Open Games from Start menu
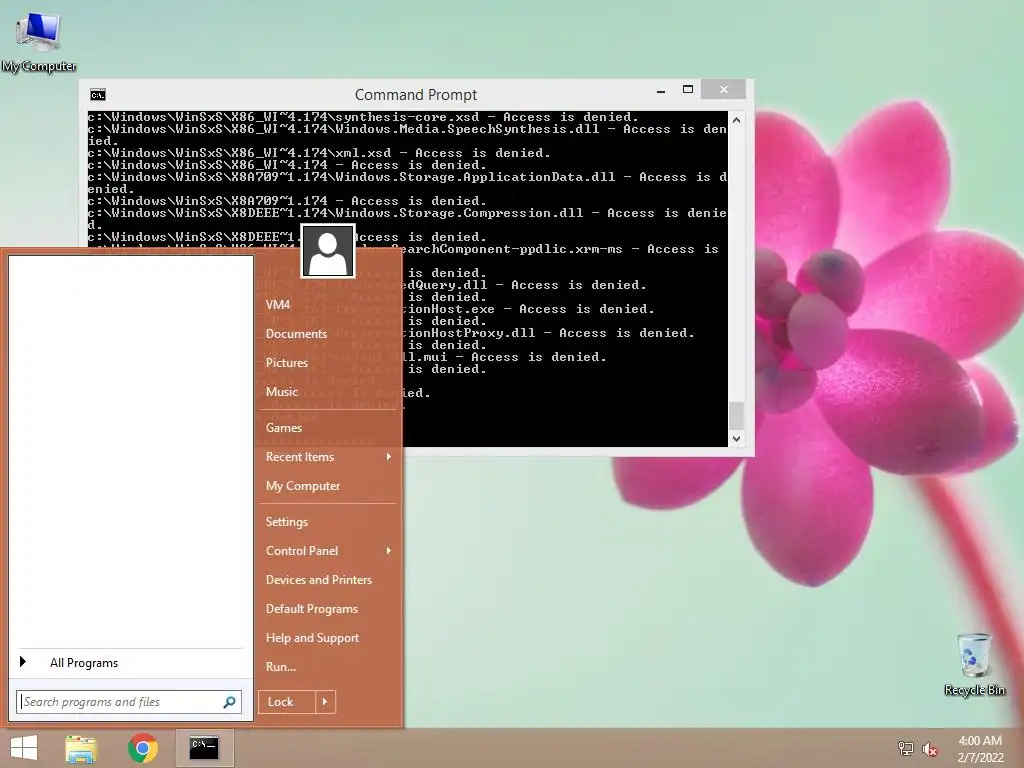The width and height of the screenshot is (1024, 768). tap(283, 428)
